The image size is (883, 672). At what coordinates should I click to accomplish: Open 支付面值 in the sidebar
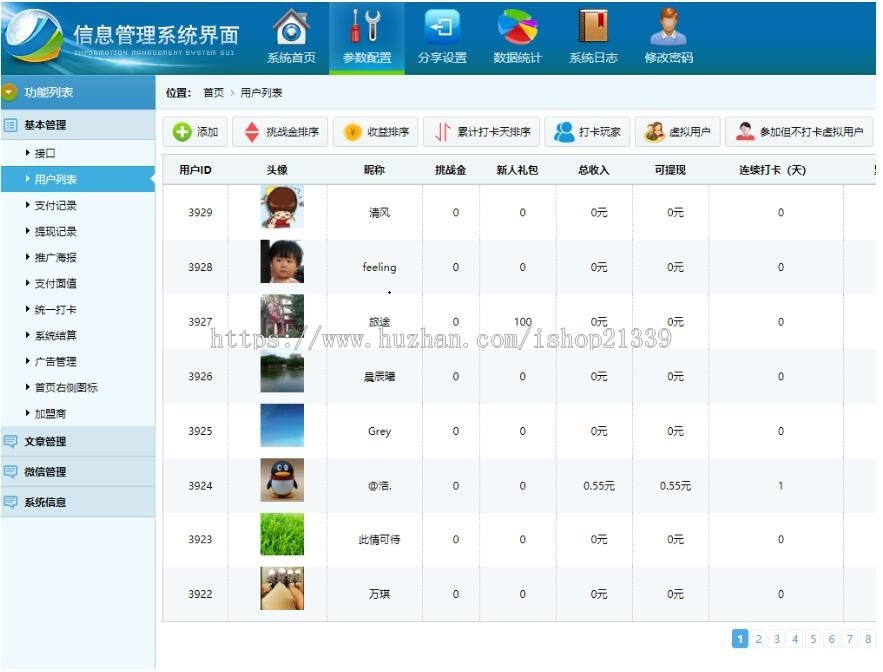[x=55, y=283]
